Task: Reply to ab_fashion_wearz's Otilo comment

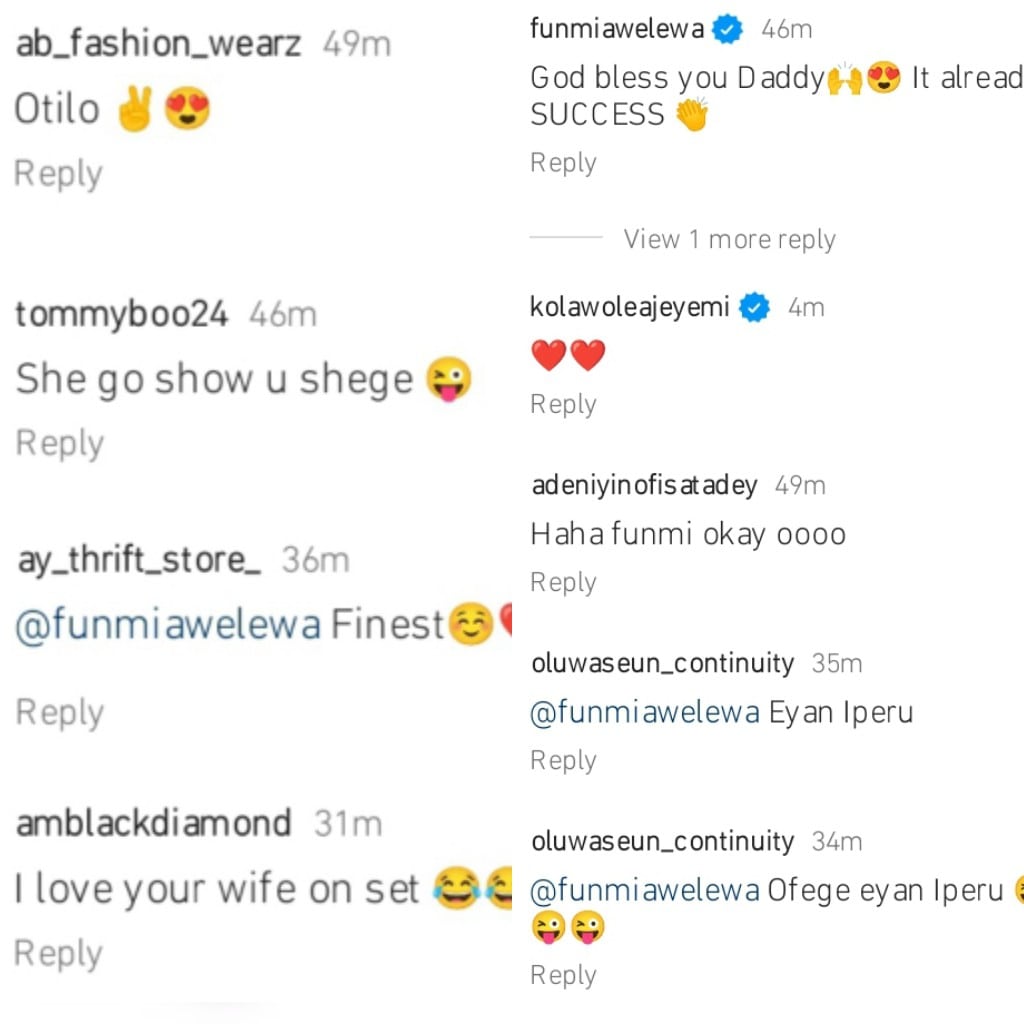Action: (58, 174)
